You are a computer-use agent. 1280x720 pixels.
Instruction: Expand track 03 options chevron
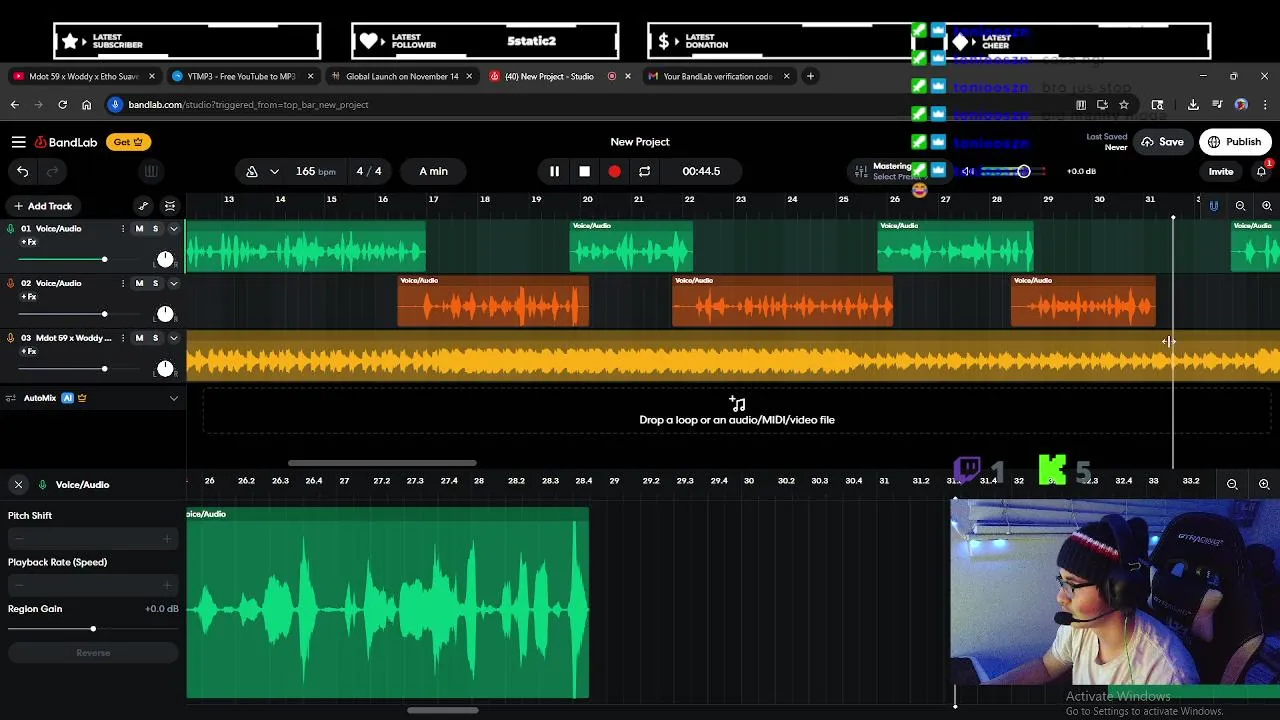173,338
